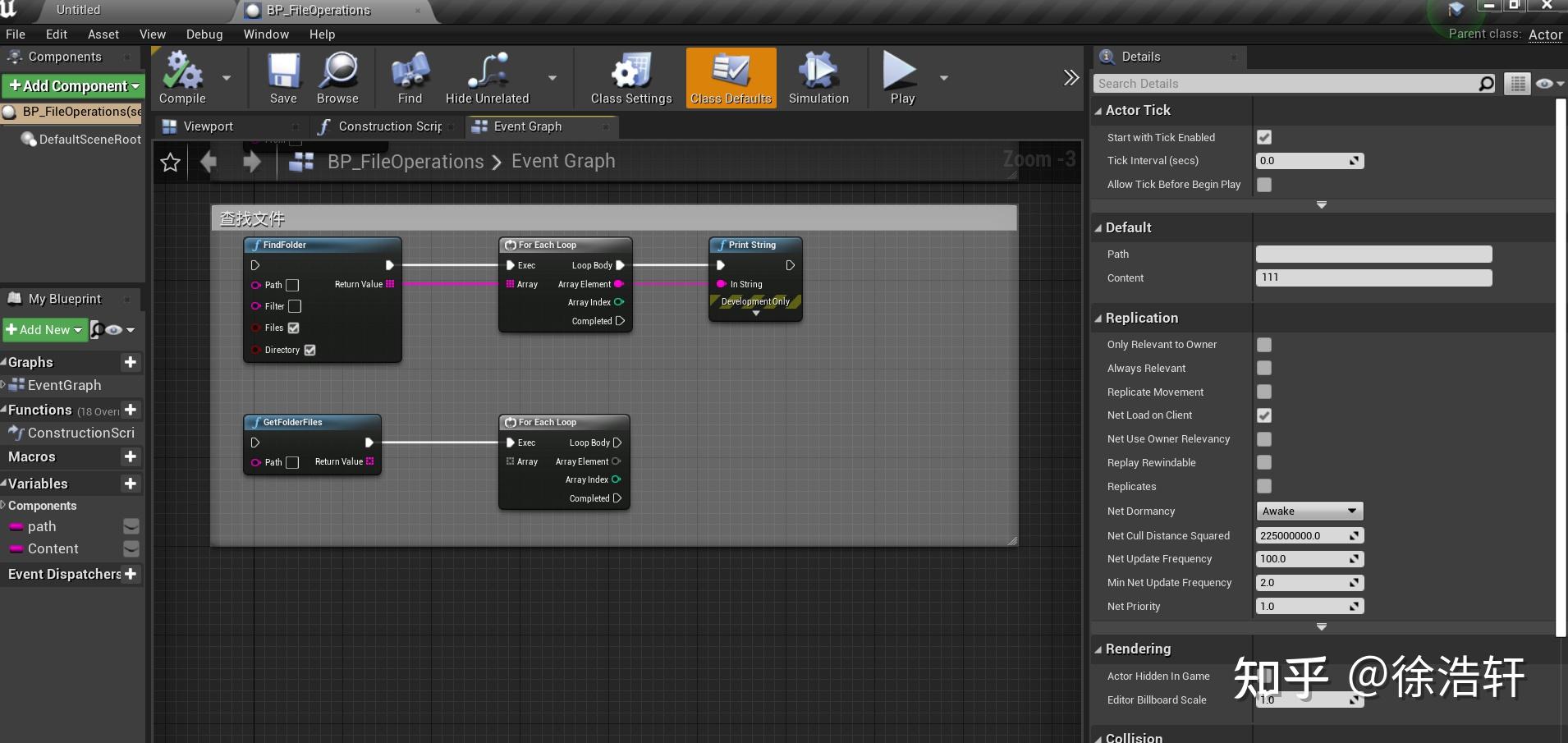Disable Net Load on Client
This screenshot has width=1568, height=743.
[x=1264, y=415]
